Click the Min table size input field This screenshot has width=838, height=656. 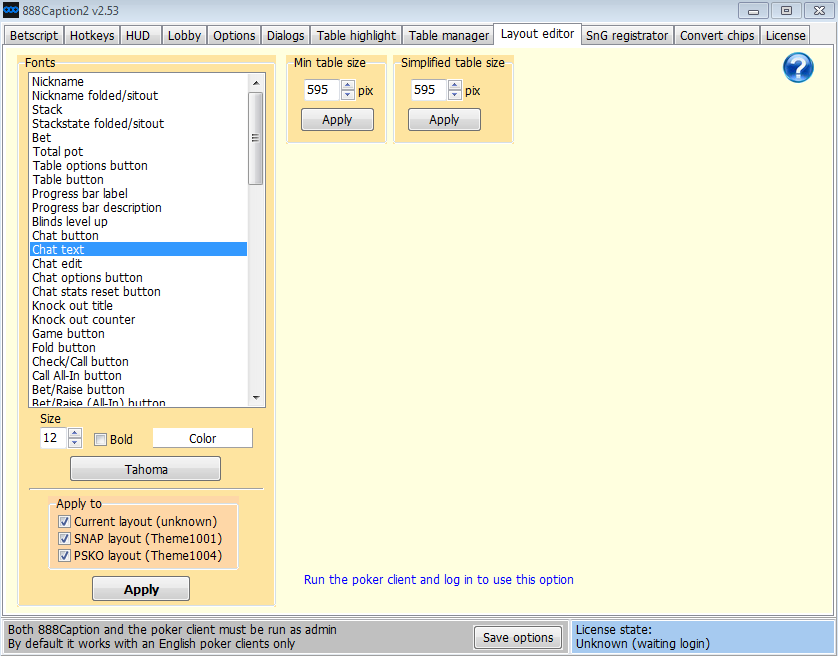322,90
